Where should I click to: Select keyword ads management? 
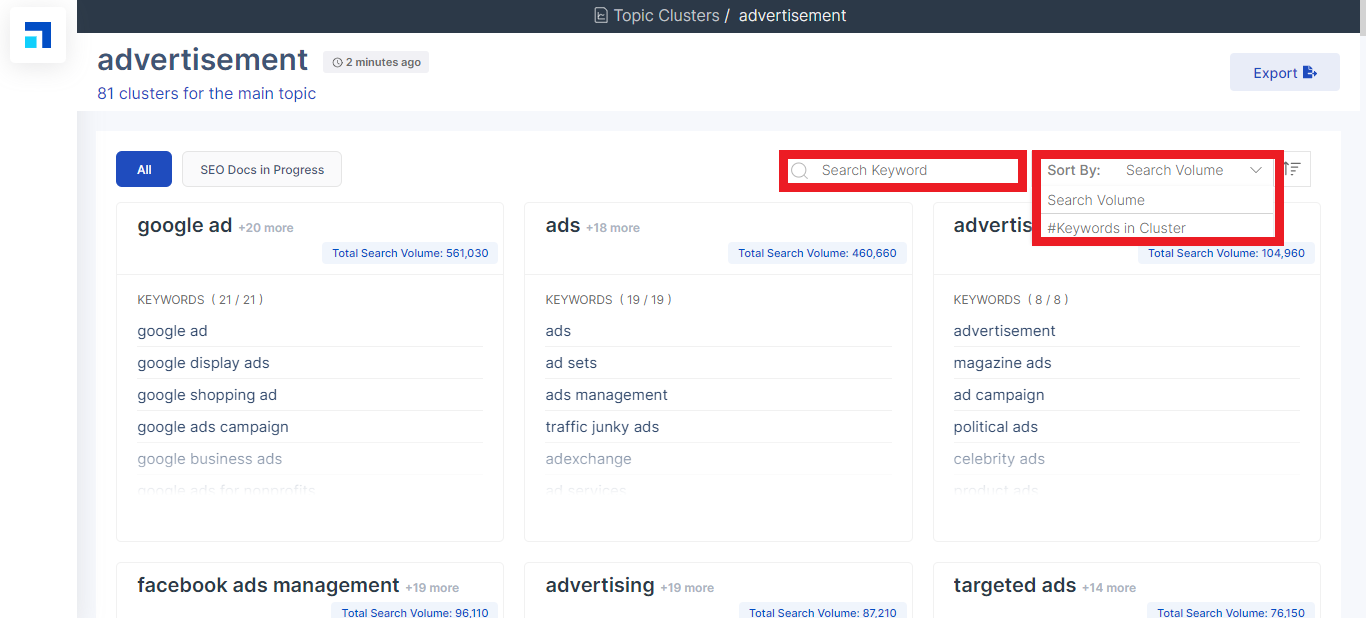click(x=607, y=395)
